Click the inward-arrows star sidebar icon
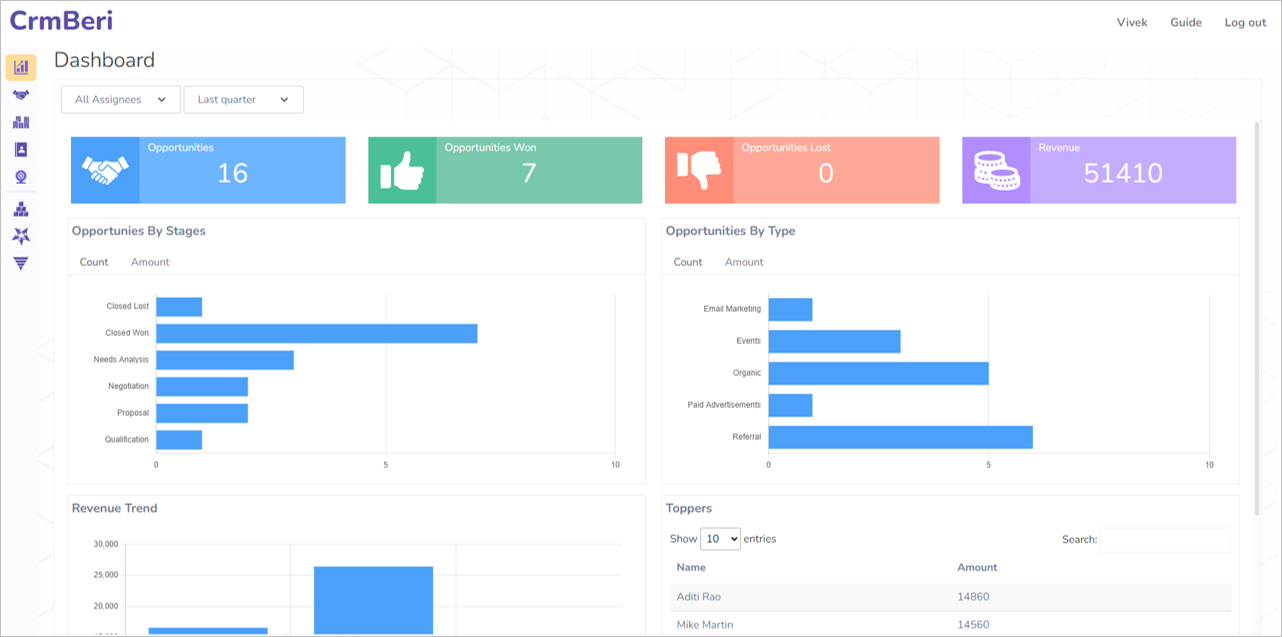 [x=21, y=235]
